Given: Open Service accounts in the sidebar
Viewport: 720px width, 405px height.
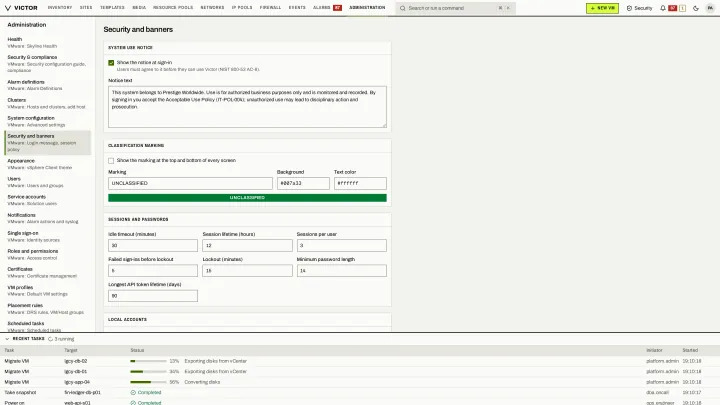Looking at the screenshot, I should pos(48,200).
